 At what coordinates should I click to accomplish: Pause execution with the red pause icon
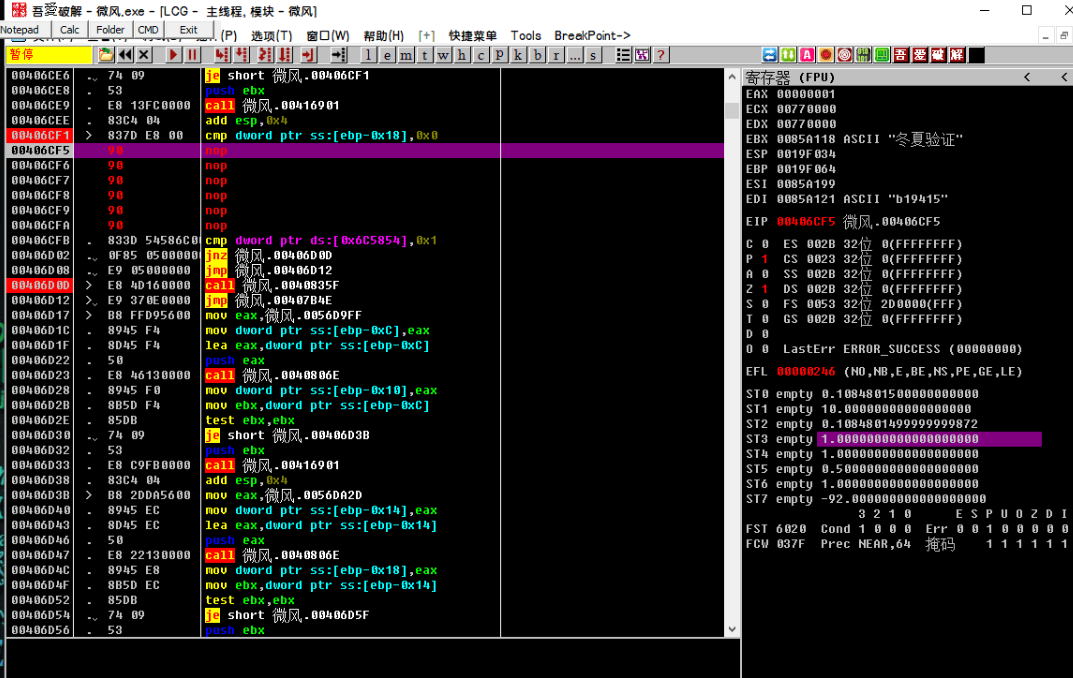192,55
